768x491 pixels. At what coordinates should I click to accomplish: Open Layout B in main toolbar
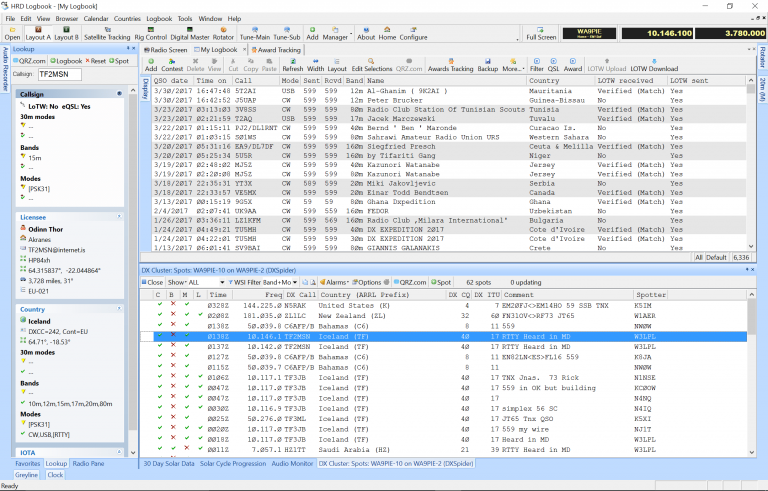tap(66, 33)
